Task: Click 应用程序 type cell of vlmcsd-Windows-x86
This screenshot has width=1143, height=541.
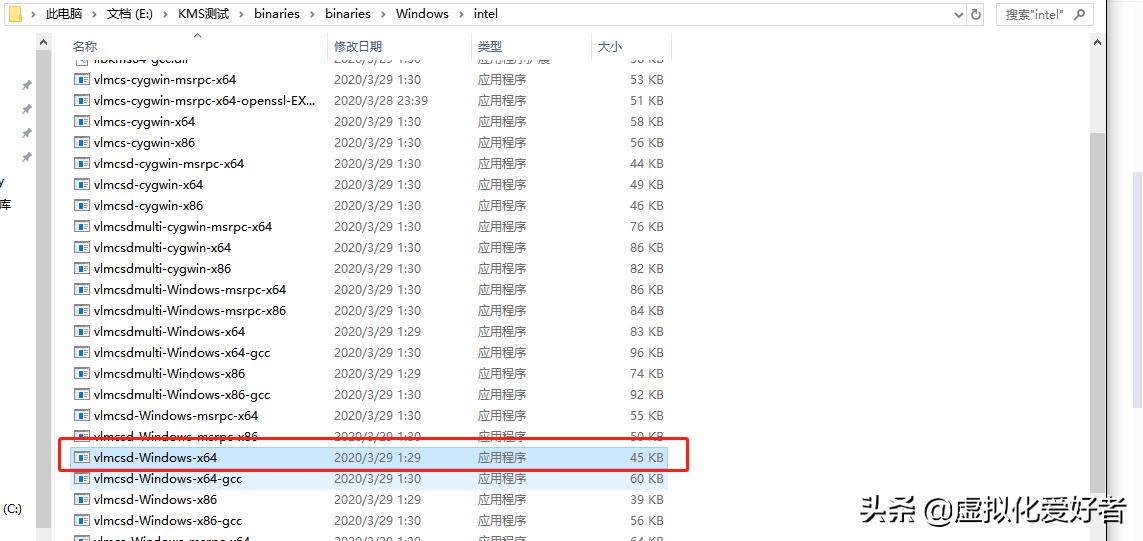Action: pyautogui.click(x=502, y=500)
